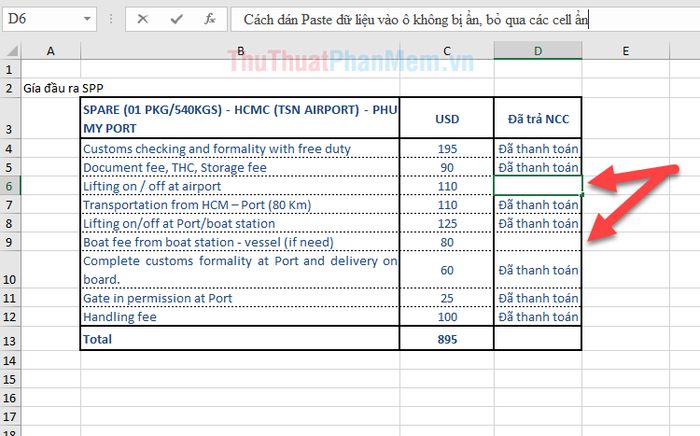Select row 17 header
The height and width of the screenshot is (436, 700).
pos(10,416)
